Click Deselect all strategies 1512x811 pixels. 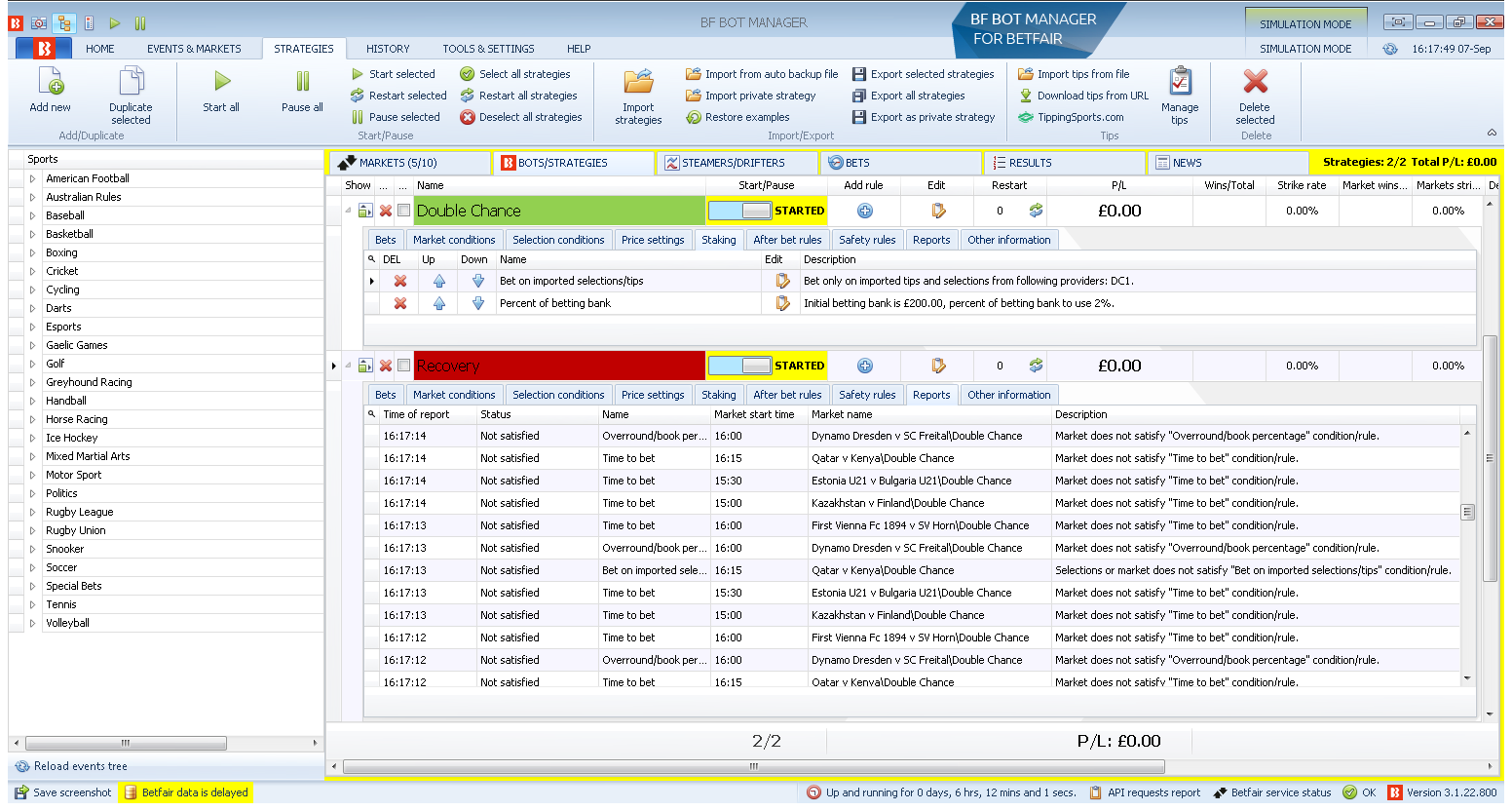[521, 117]
